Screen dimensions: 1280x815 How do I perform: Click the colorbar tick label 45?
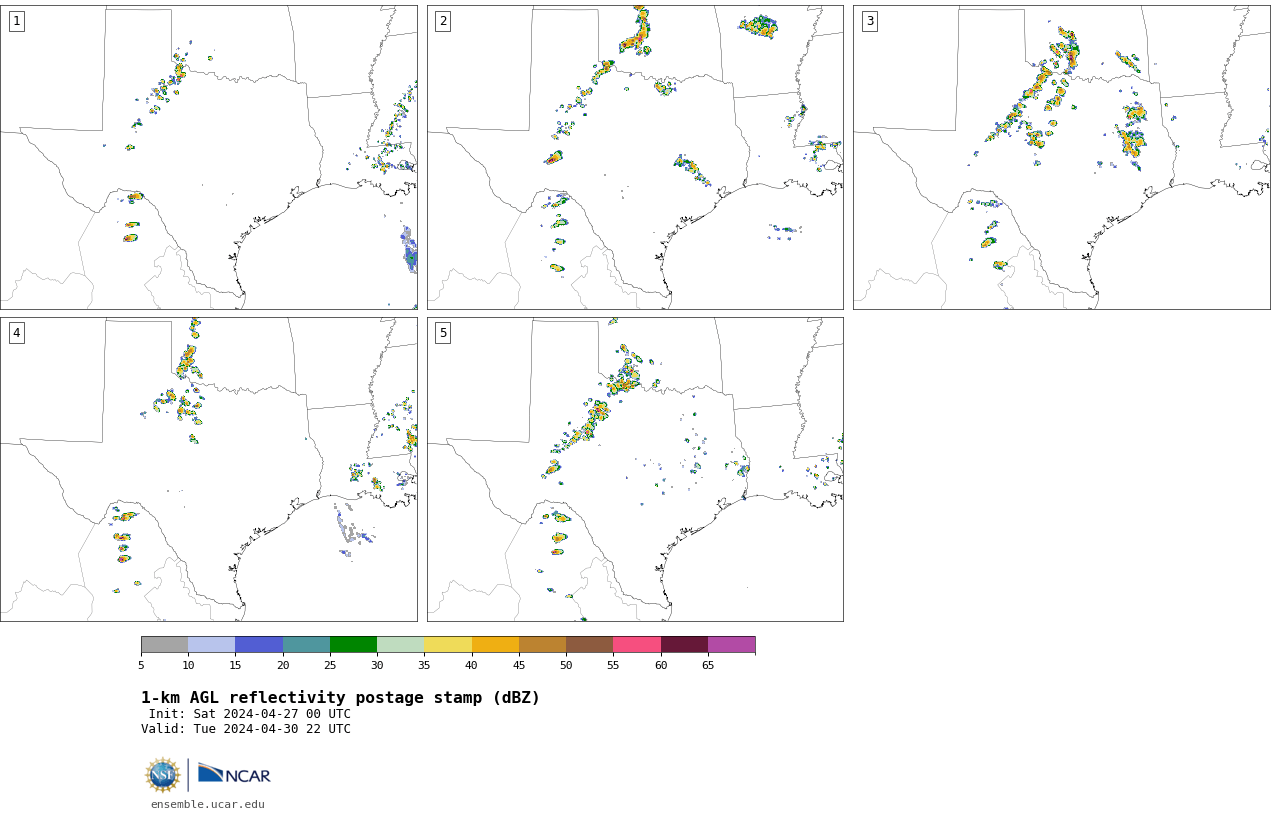point(519,665)
